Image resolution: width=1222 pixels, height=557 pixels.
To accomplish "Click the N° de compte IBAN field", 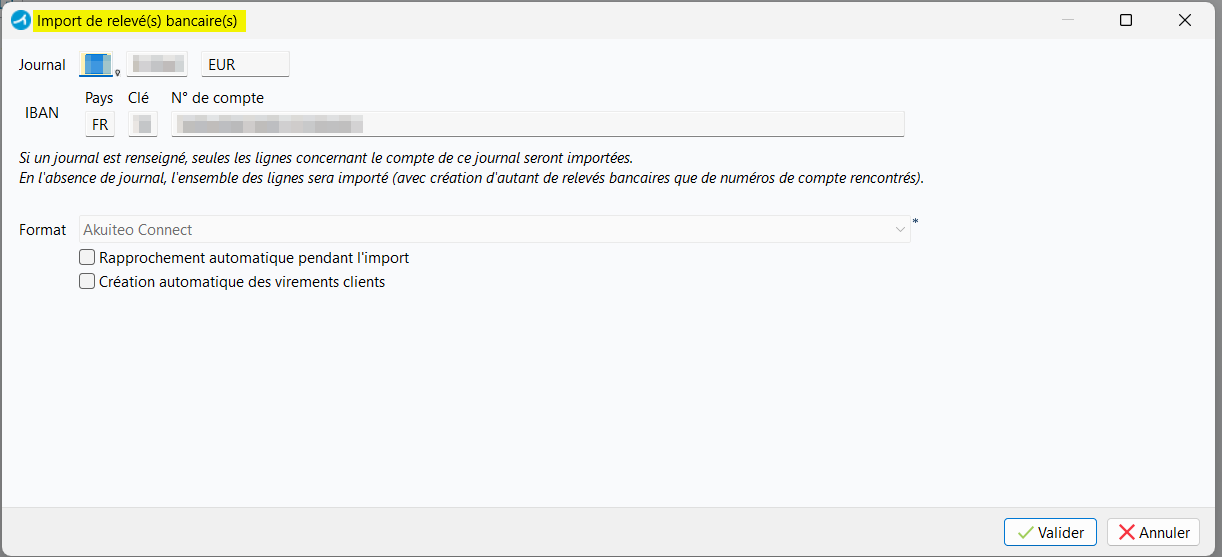I will coord(538,125).
